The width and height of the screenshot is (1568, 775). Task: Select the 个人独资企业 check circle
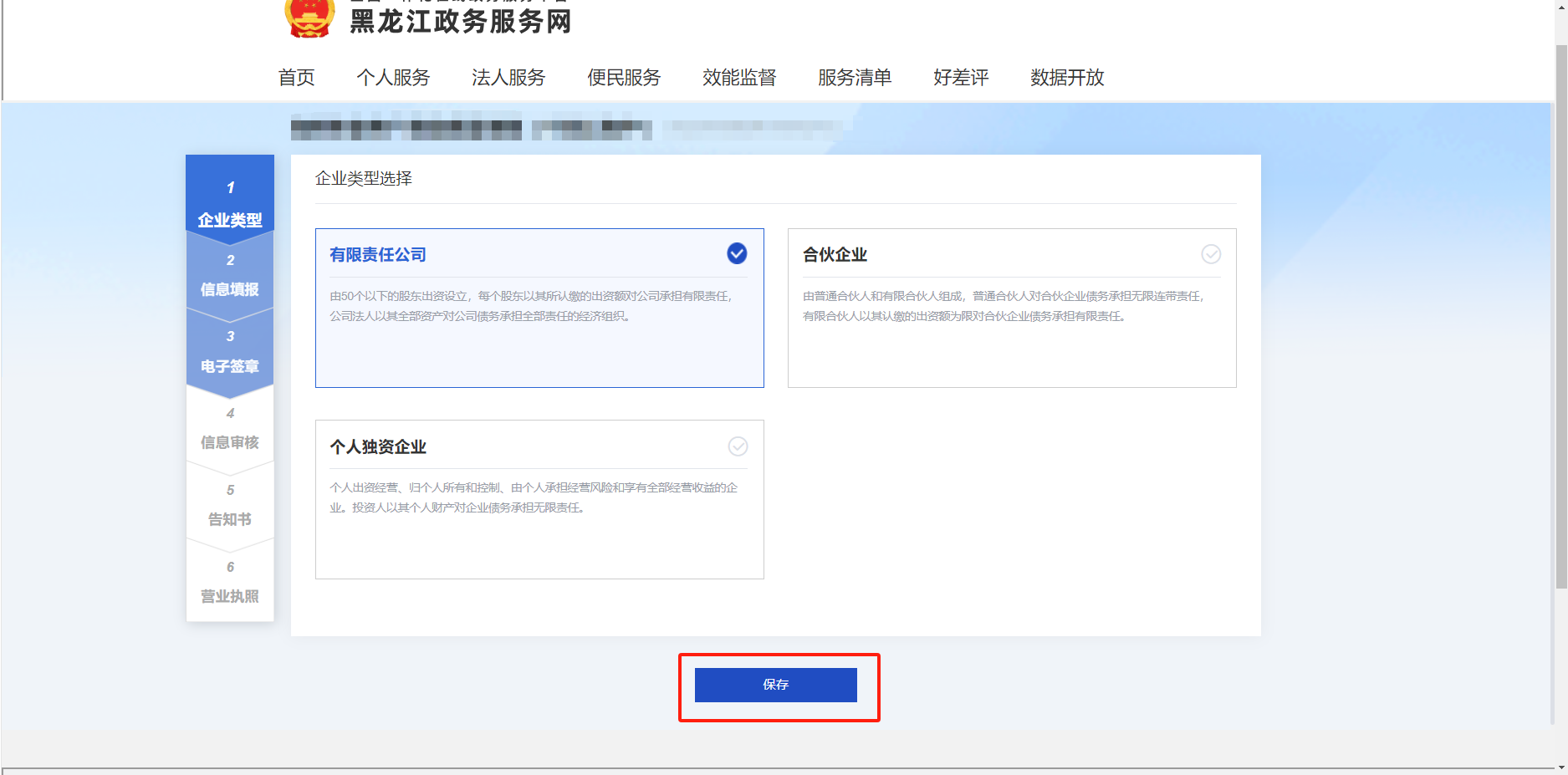(738, 446)
